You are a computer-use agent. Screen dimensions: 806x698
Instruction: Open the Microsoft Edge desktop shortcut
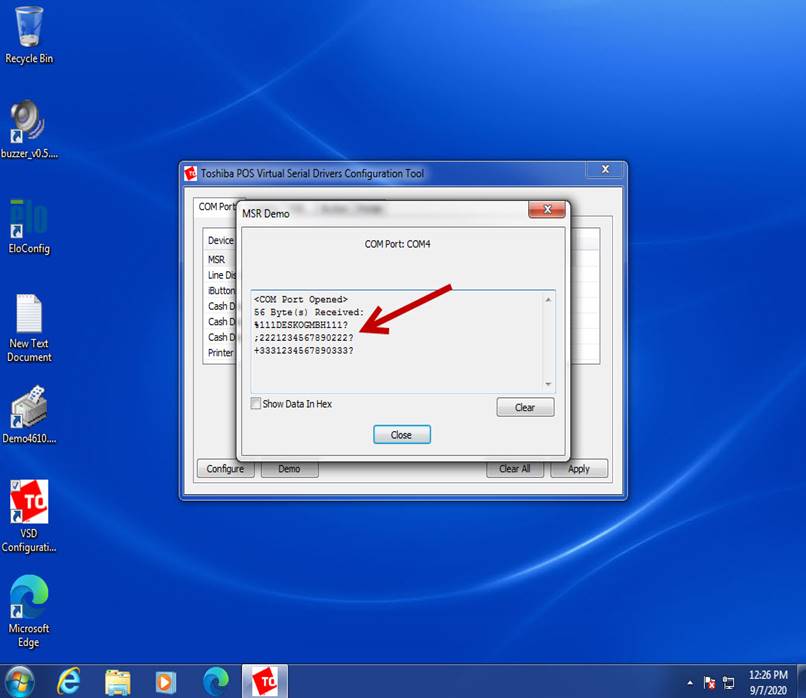click(29, 600)
